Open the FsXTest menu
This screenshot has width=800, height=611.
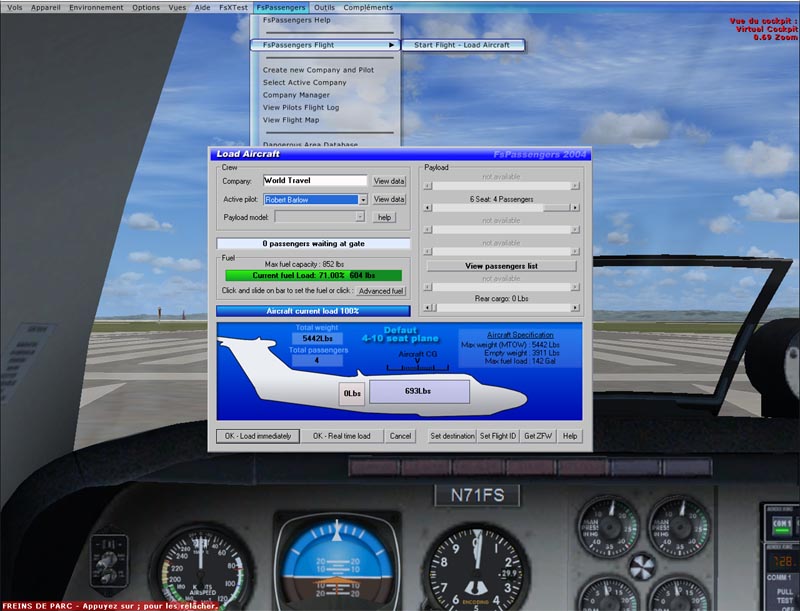(x=233, y=8)
